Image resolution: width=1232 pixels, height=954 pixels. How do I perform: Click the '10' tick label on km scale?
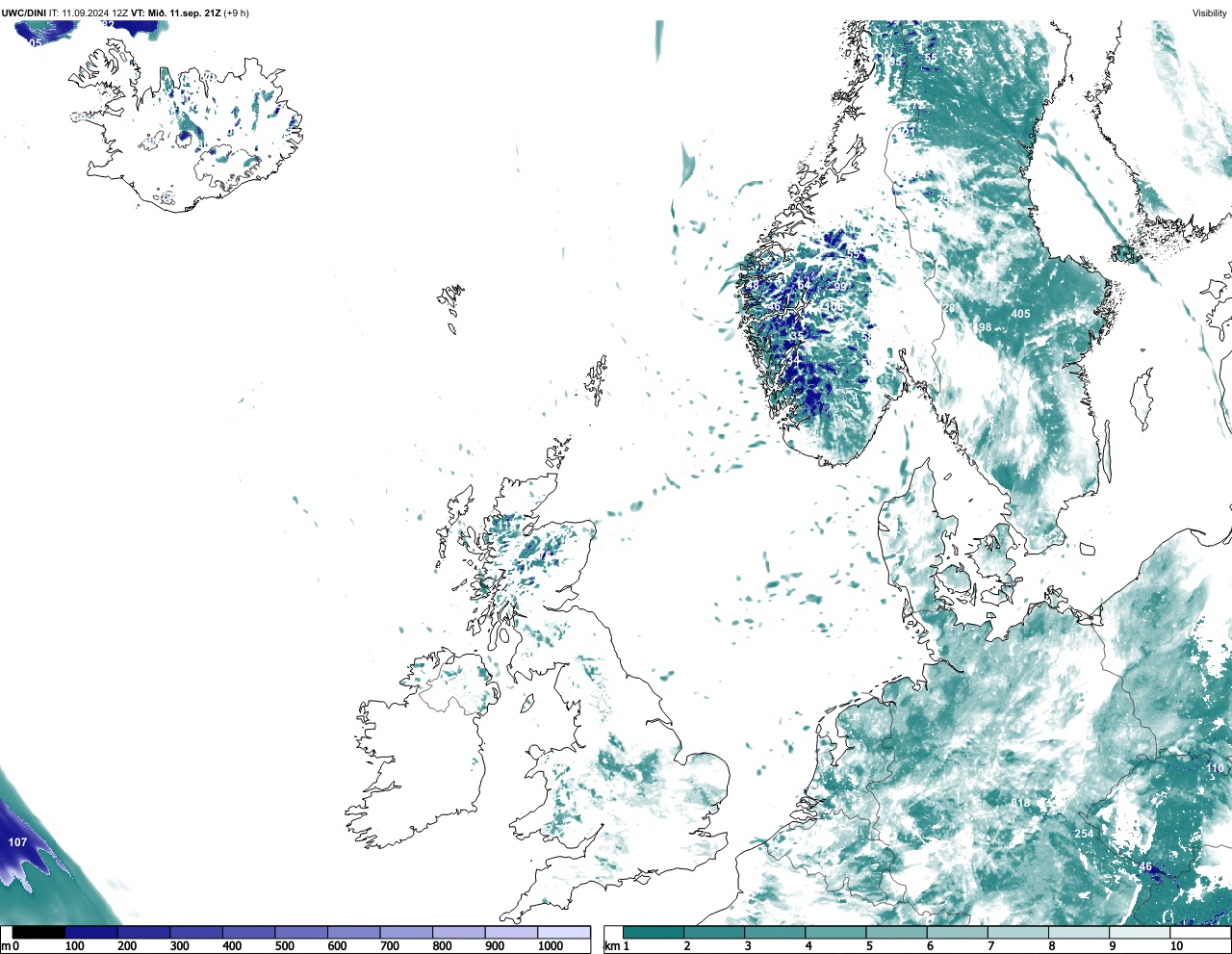pos(1176,946)
